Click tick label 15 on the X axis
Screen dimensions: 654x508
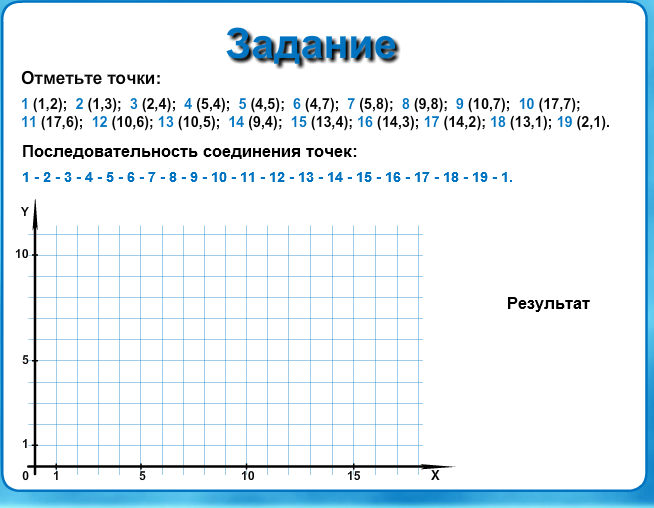click(353, 477)
